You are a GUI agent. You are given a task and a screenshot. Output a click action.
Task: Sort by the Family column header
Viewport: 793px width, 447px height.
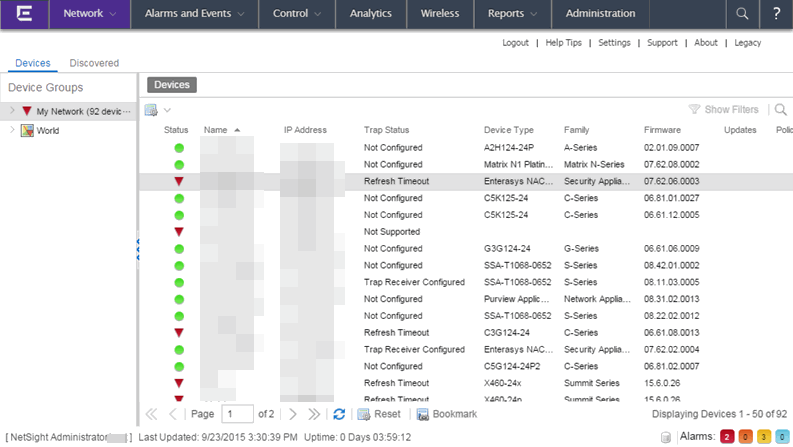tap(577, 130)
